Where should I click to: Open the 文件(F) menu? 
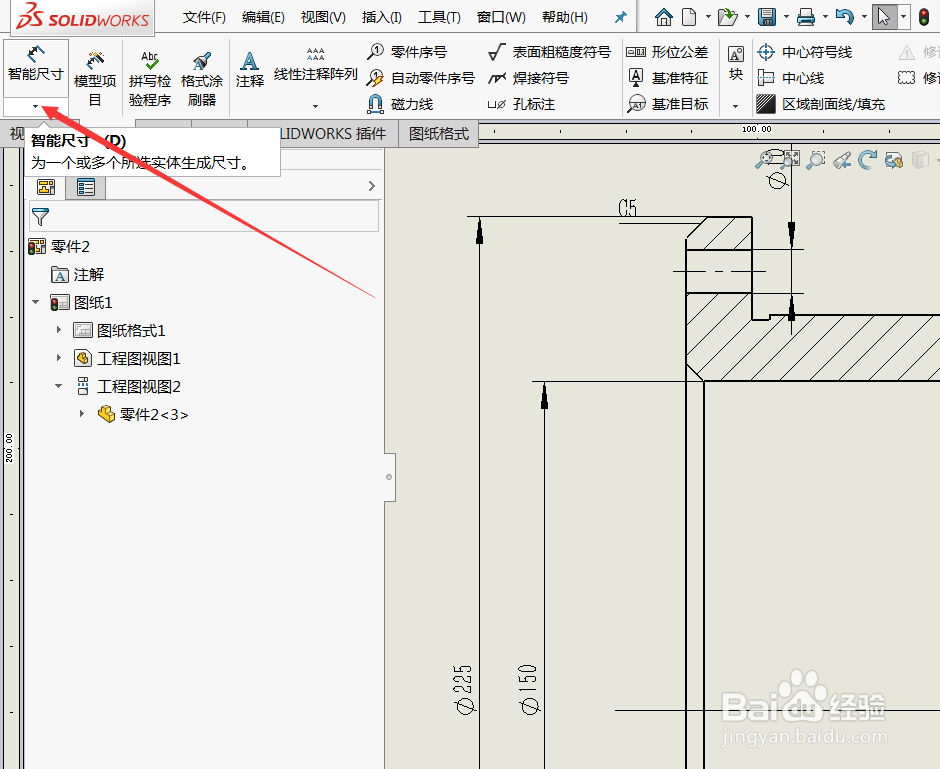pyautogui.click(x=204, y=17)
